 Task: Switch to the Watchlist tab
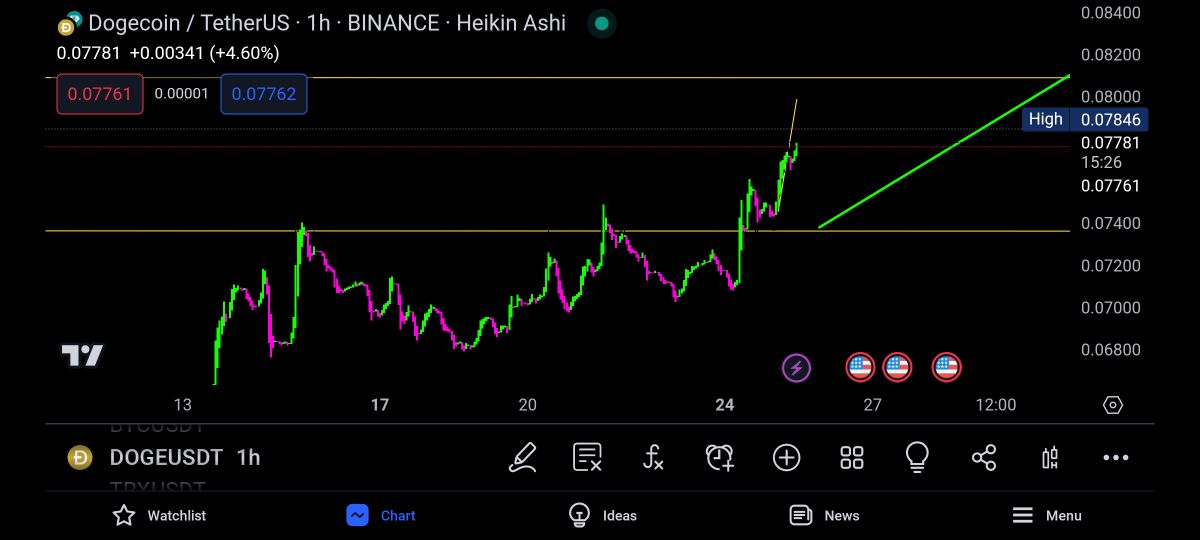coord(159,515)
